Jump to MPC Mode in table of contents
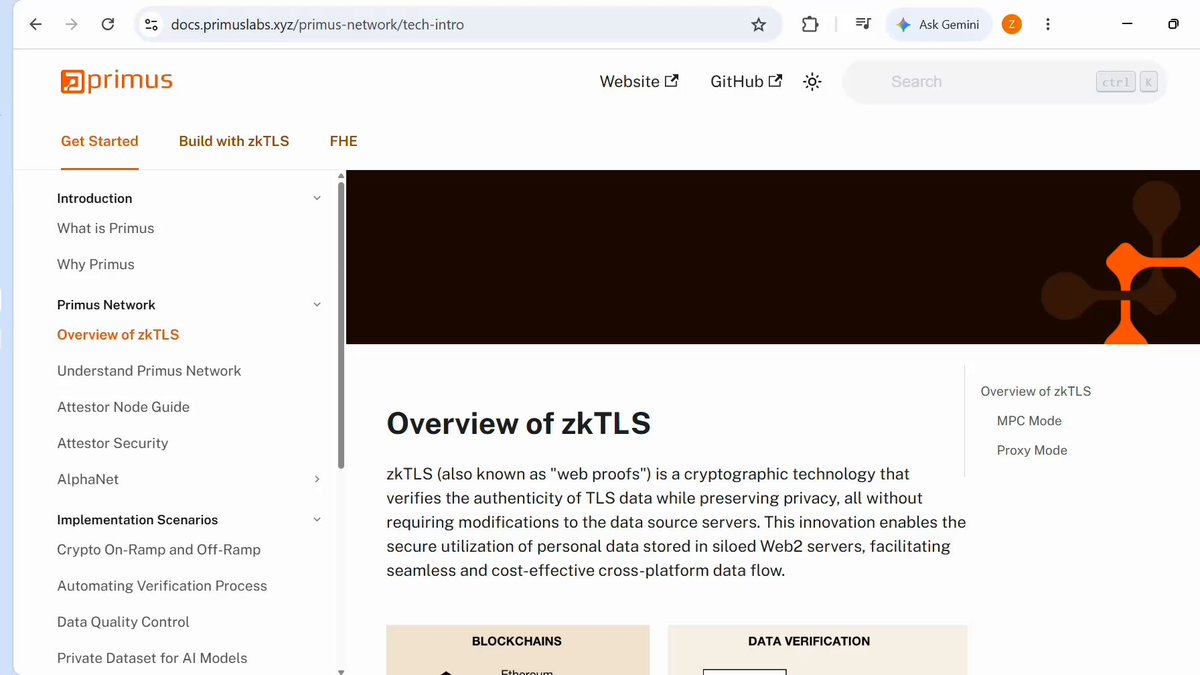 point(1029,421)
